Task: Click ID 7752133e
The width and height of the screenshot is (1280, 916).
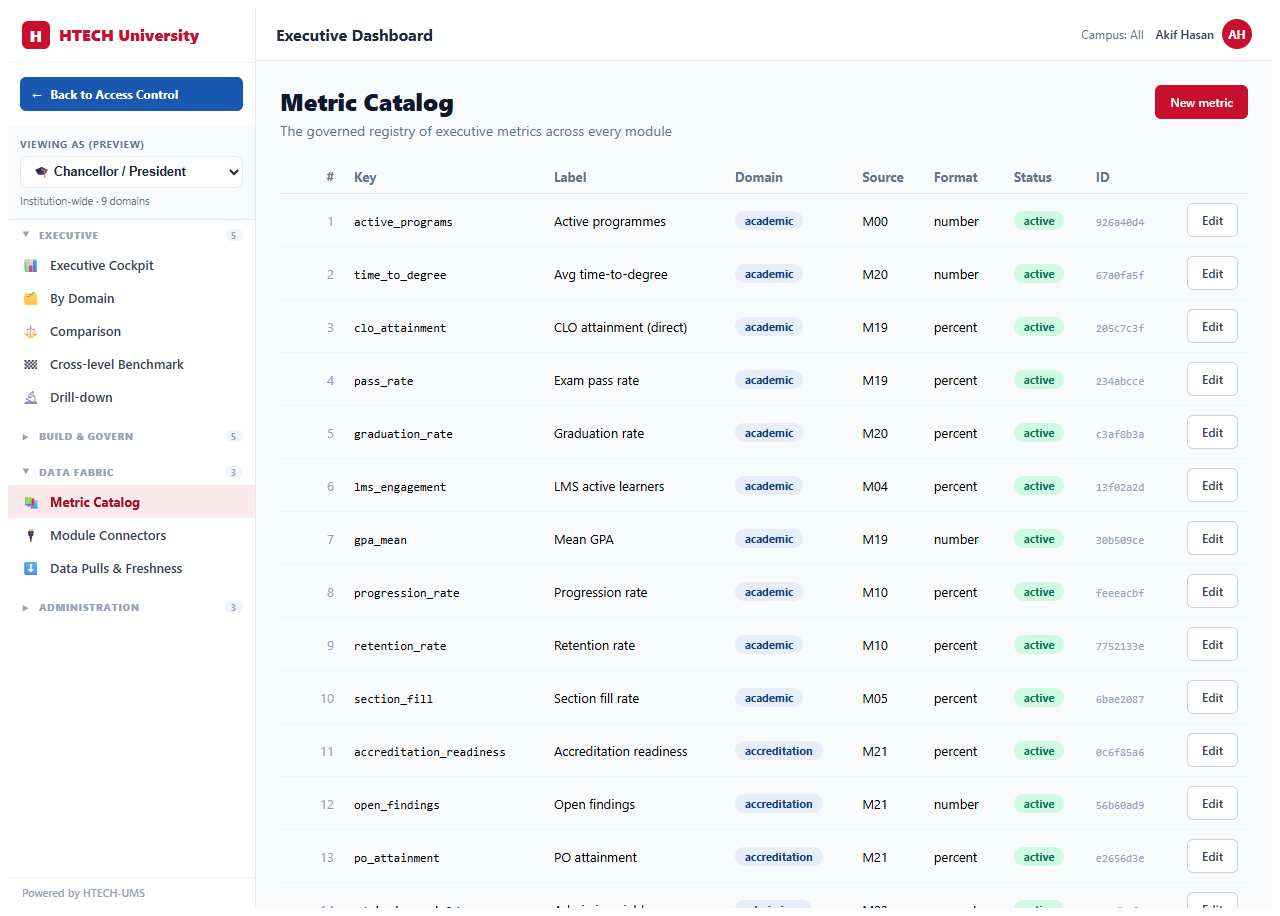Action: tap(1120, 646)
